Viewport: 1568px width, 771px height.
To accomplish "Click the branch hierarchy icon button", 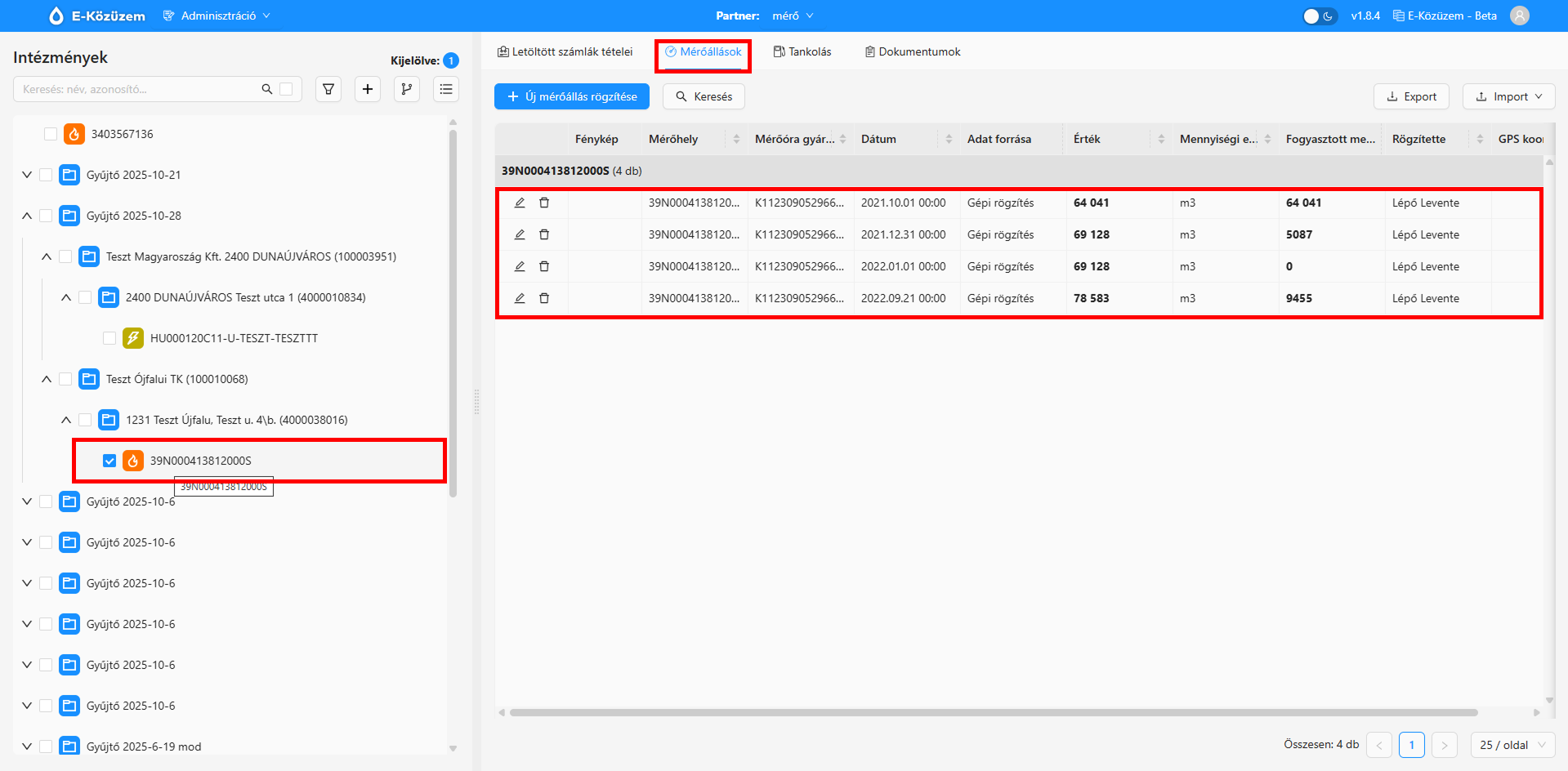I will (x=407, y=89).
